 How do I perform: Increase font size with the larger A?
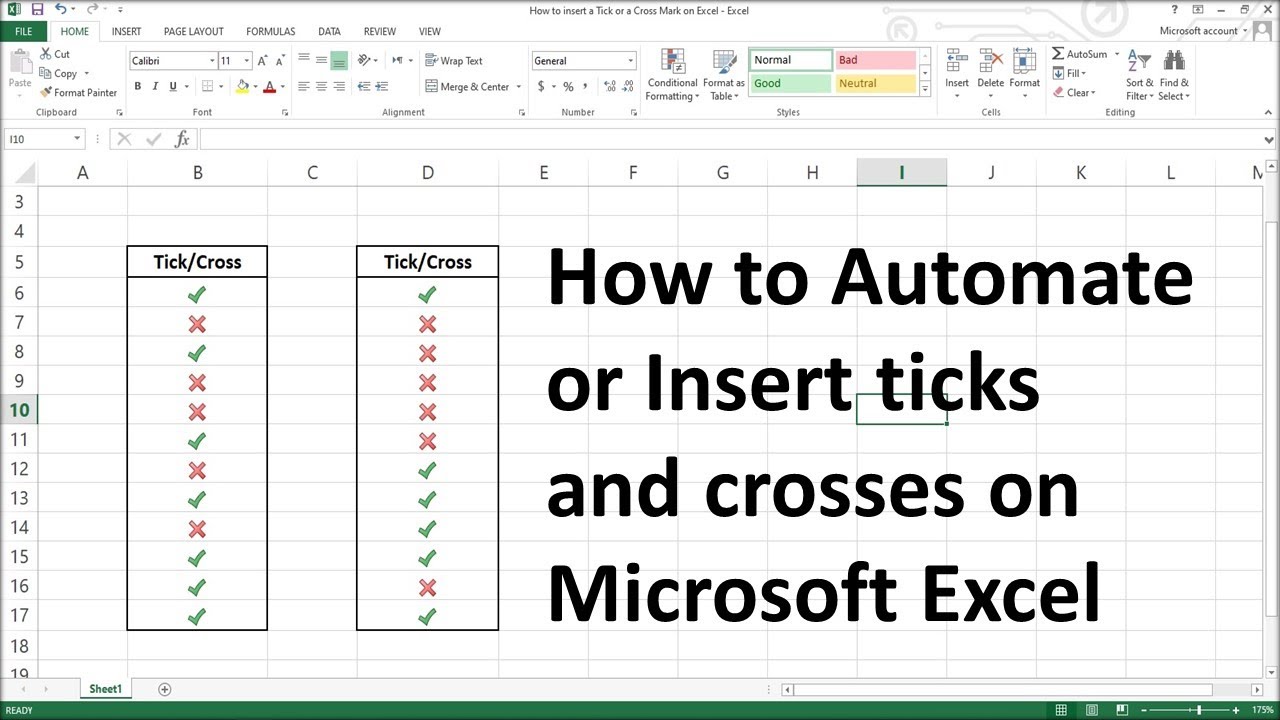[x=264, y=61]
